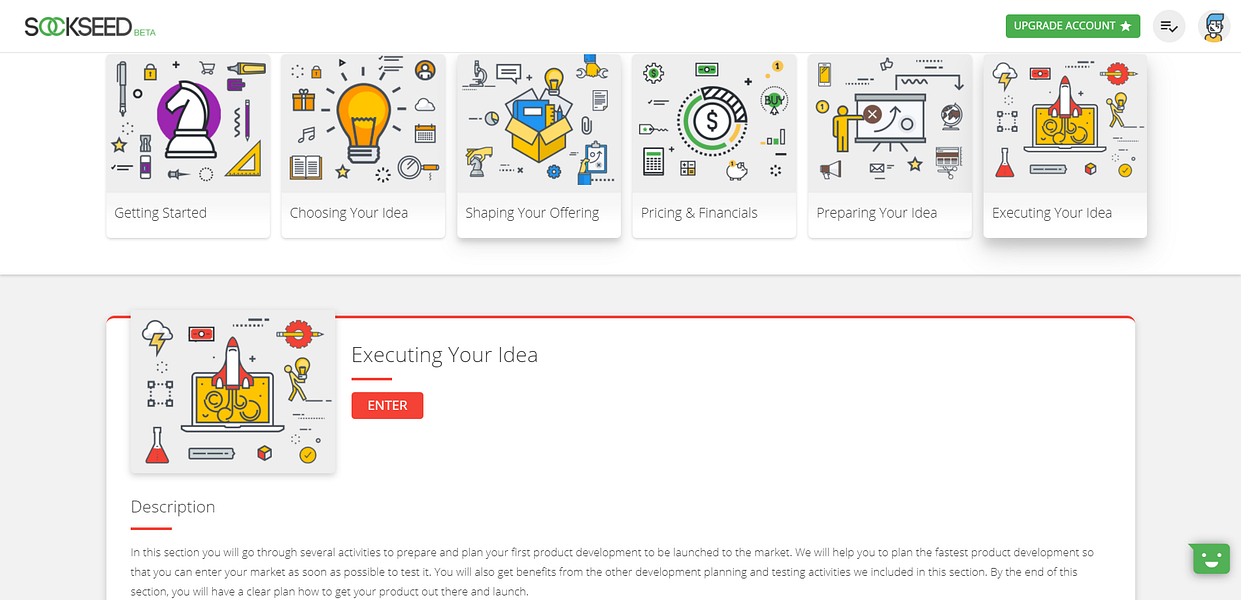The width and height of the screenshot is (1241, 600).
Task: Click the Executing Your Idea heading
Action: (444, 355)
